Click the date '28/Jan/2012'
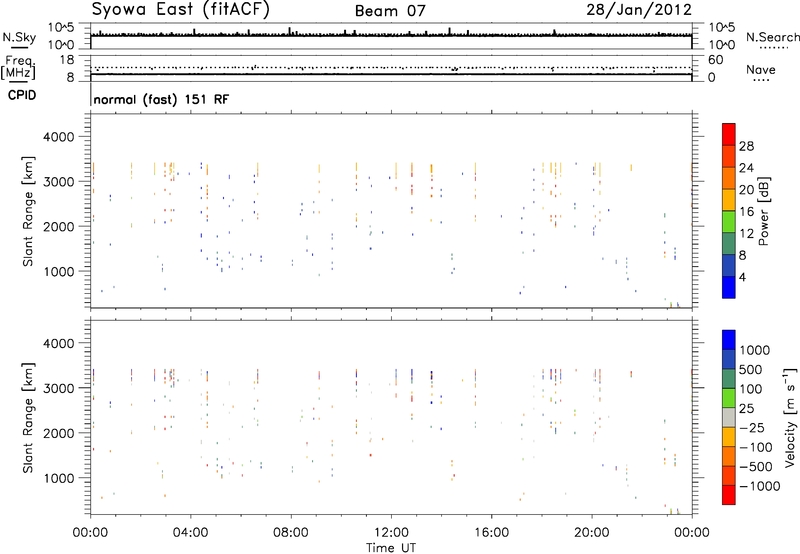800x554 pixels. click(x=639, y=10)
